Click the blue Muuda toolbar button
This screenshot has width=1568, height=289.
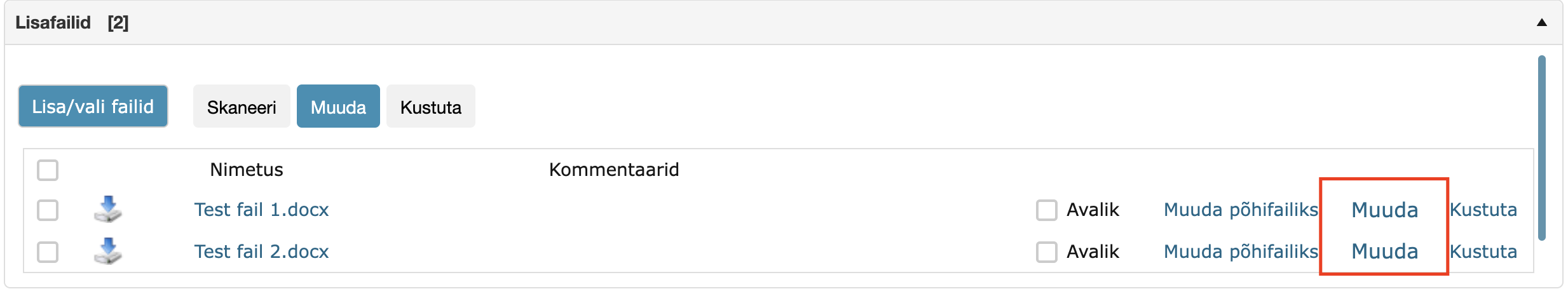pos(338,106)
